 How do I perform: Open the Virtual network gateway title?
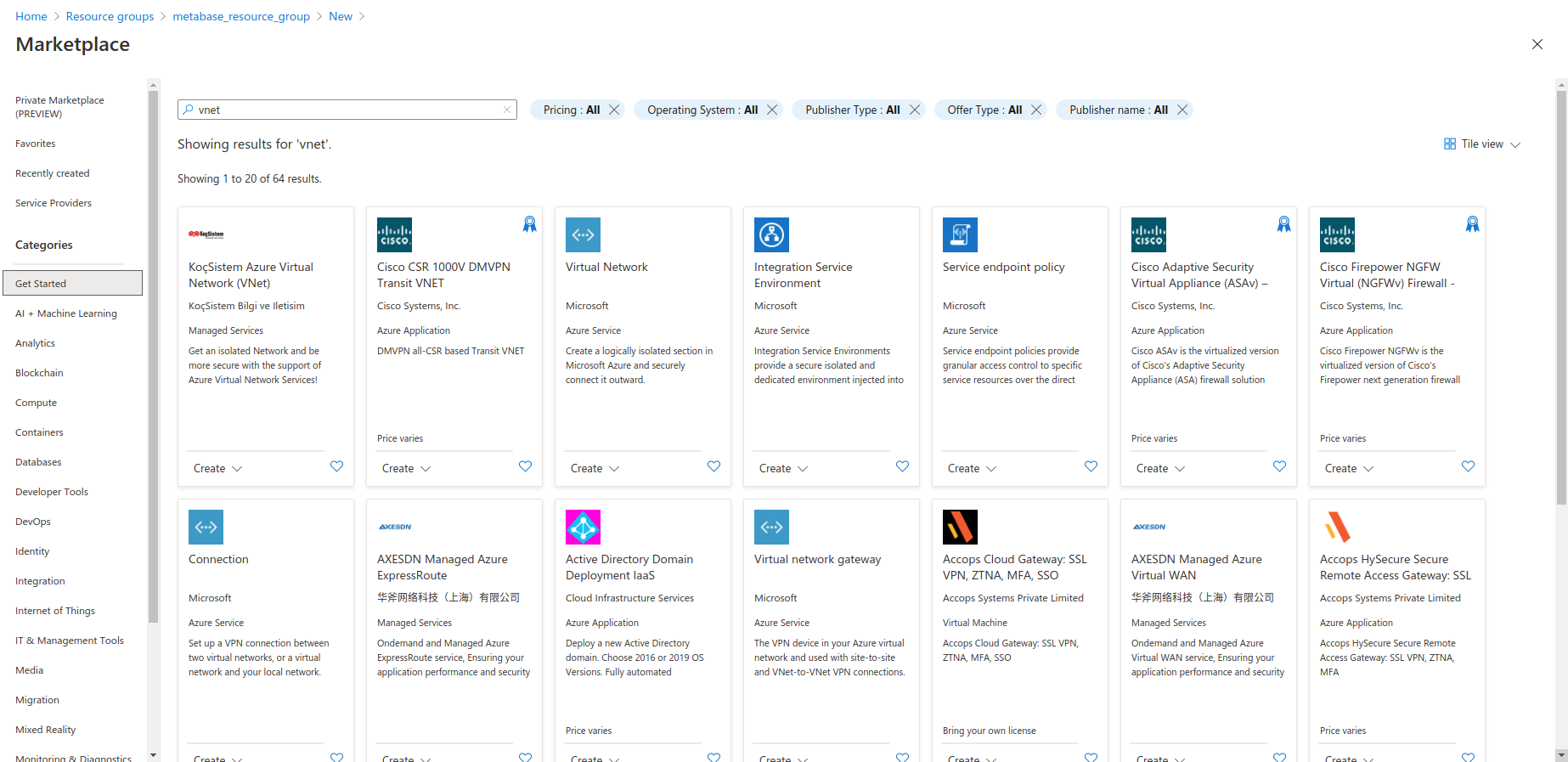(x=818, y=559)
